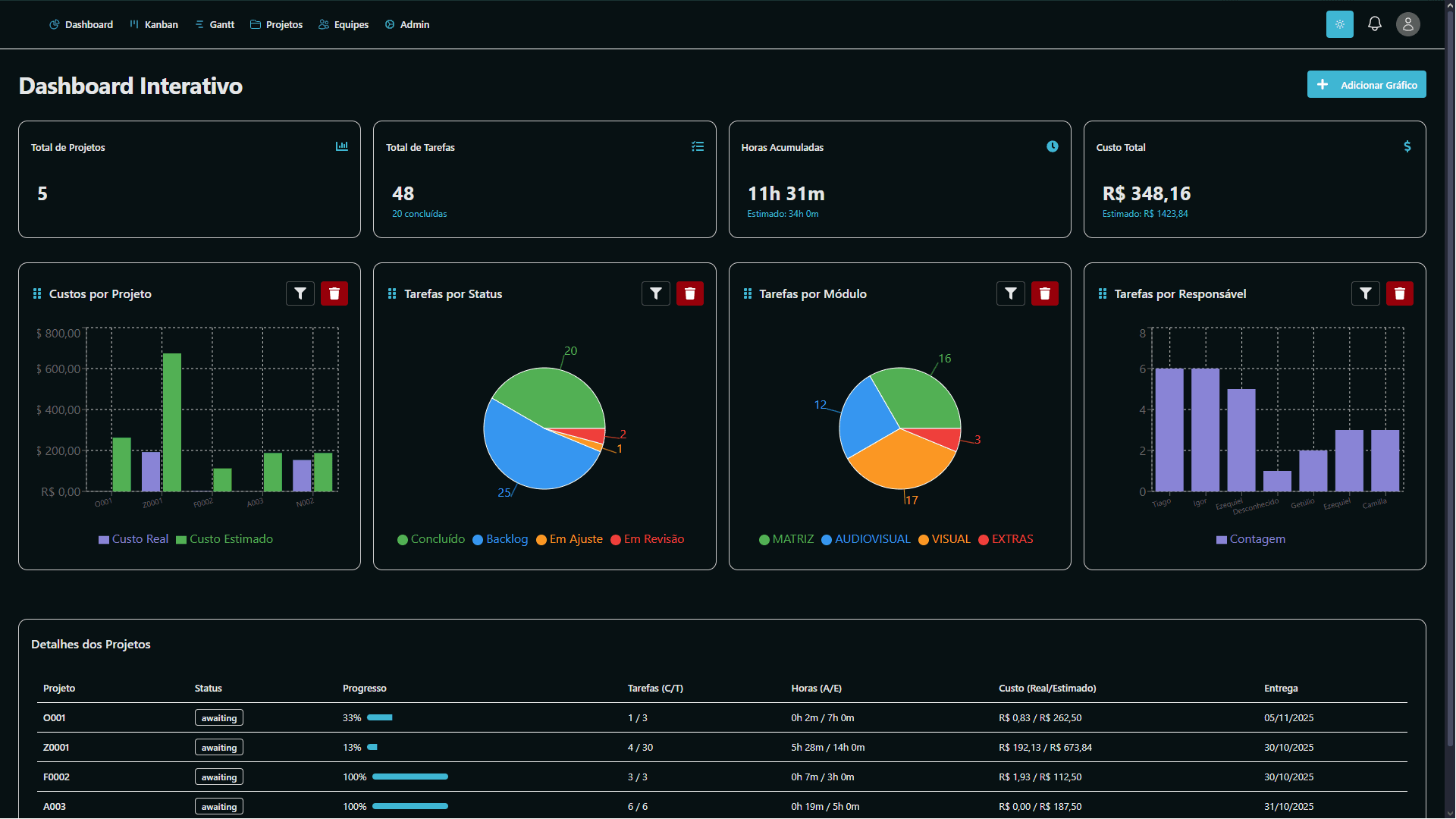Image resolution: width=1456 pixels, height=819 pixels.
Task: Click the Adicionar Gráfico button
Action: (x=1366, y=84)
